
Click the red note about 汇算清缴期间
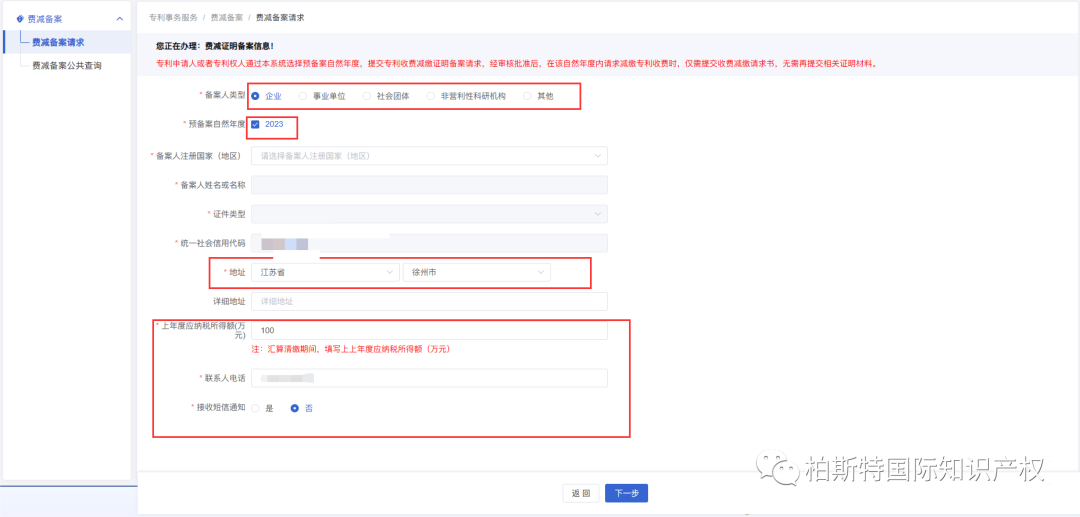coord(351,350)
